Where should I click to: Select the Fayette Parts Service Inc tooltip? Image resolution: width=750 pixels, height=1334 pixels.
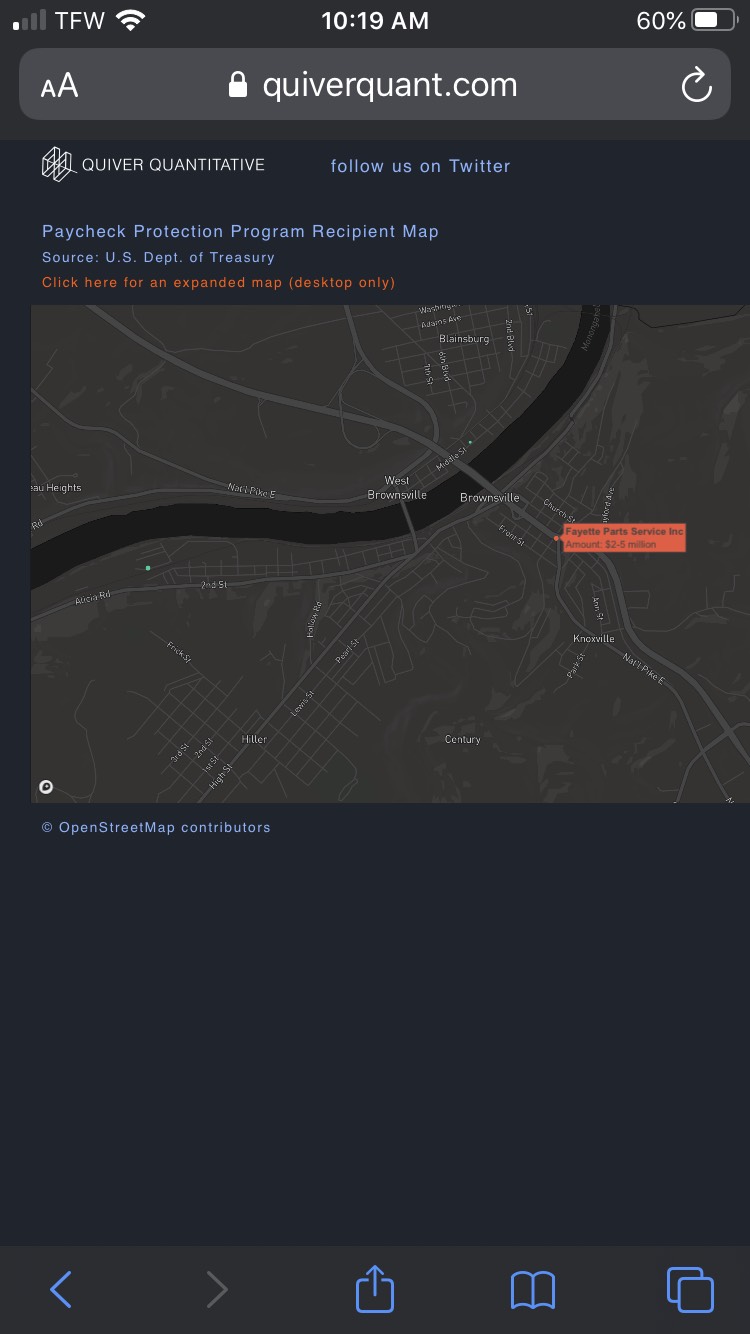(x=624, y=538)
